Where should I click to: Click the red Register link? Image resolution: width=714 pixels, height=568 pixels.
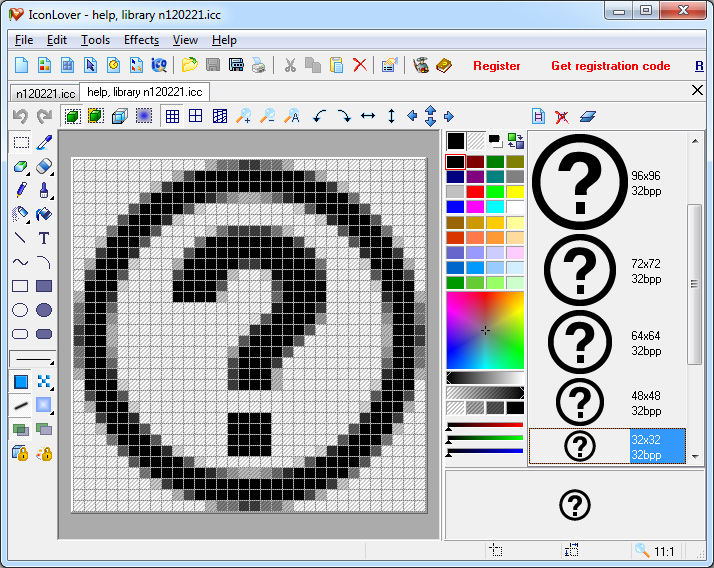[x=497, y=66]
